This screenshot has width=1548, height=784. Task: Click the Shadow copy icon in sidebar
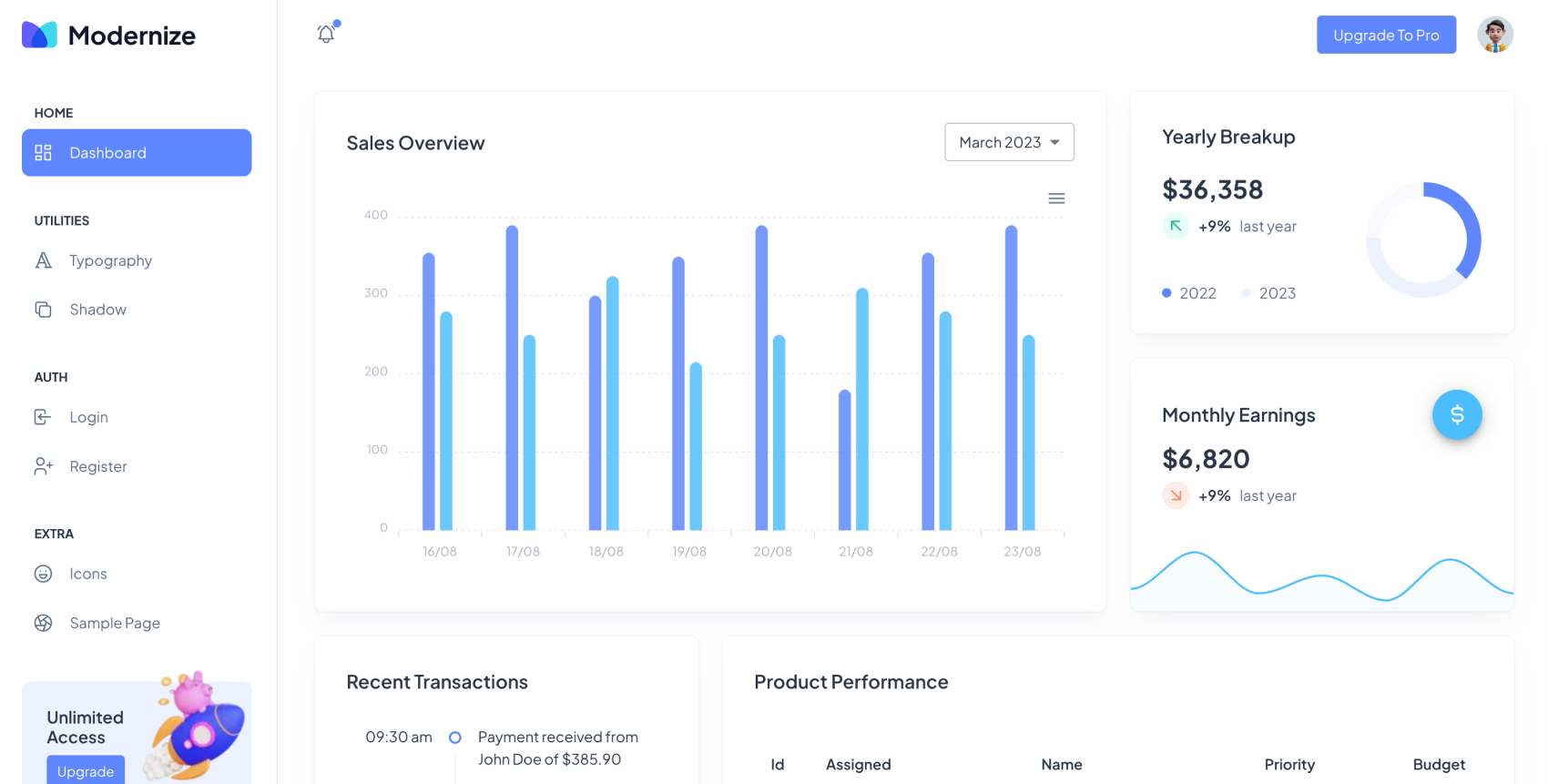pos(43,310)
